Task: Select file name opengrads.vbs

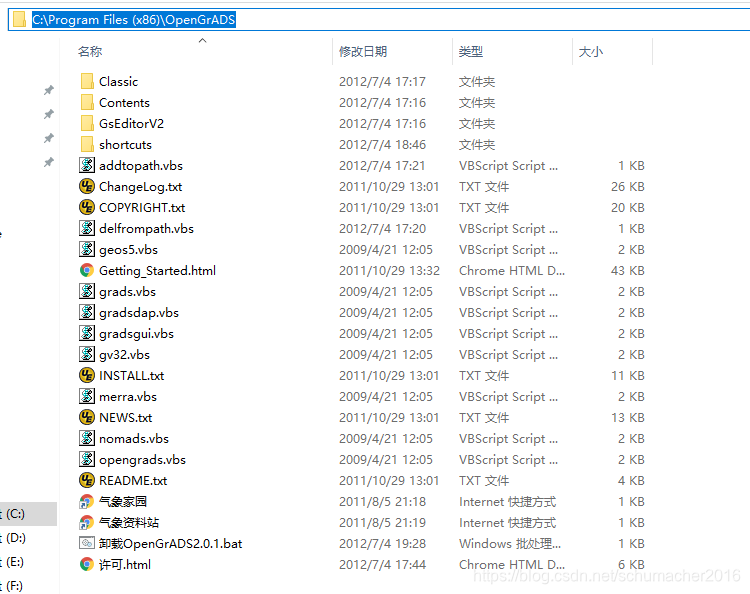Action: pos(143,460)
